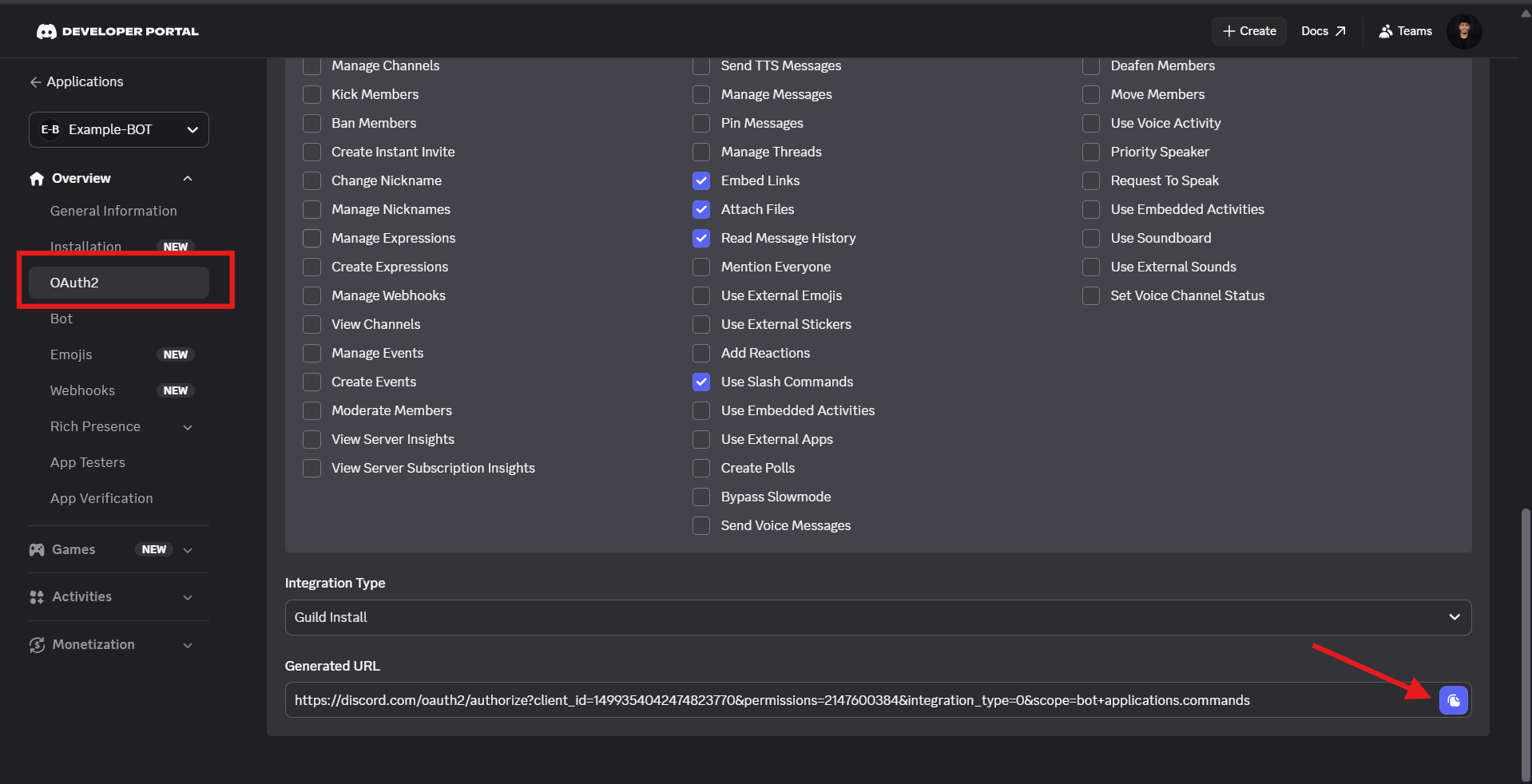
Task: Check the Move Members permission
Action: (x=1091, y=94)
